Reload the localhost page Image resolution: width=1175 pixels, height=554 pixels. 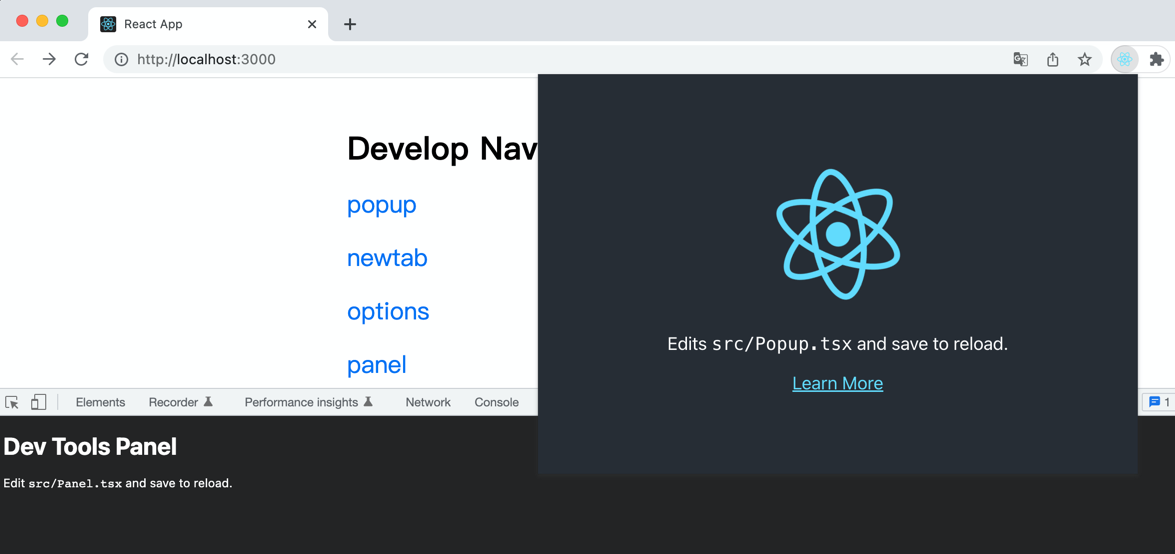[x=82, y=59]
